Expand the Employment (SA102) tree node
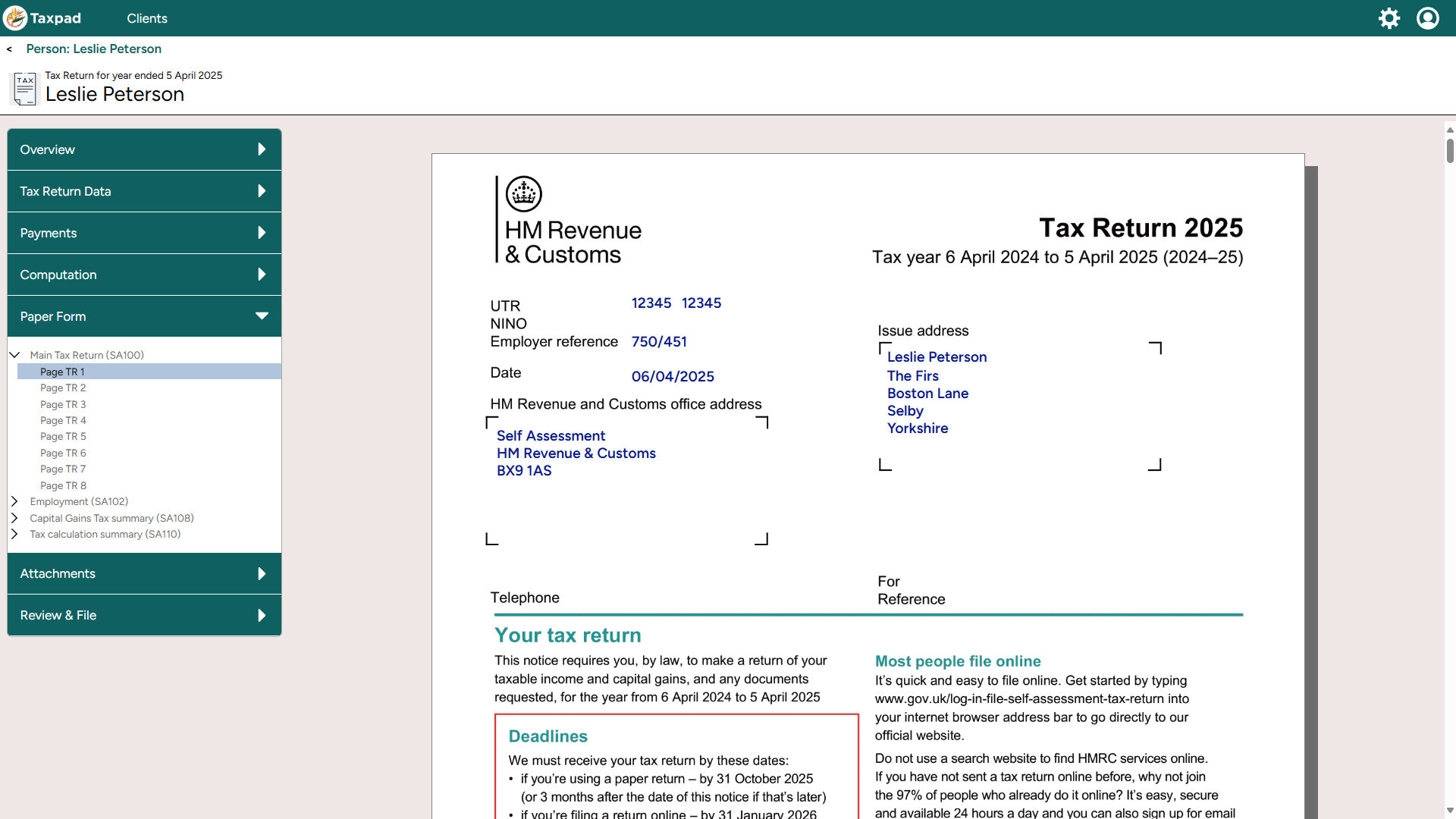The image size is (1456, 819). coord(14,501)
